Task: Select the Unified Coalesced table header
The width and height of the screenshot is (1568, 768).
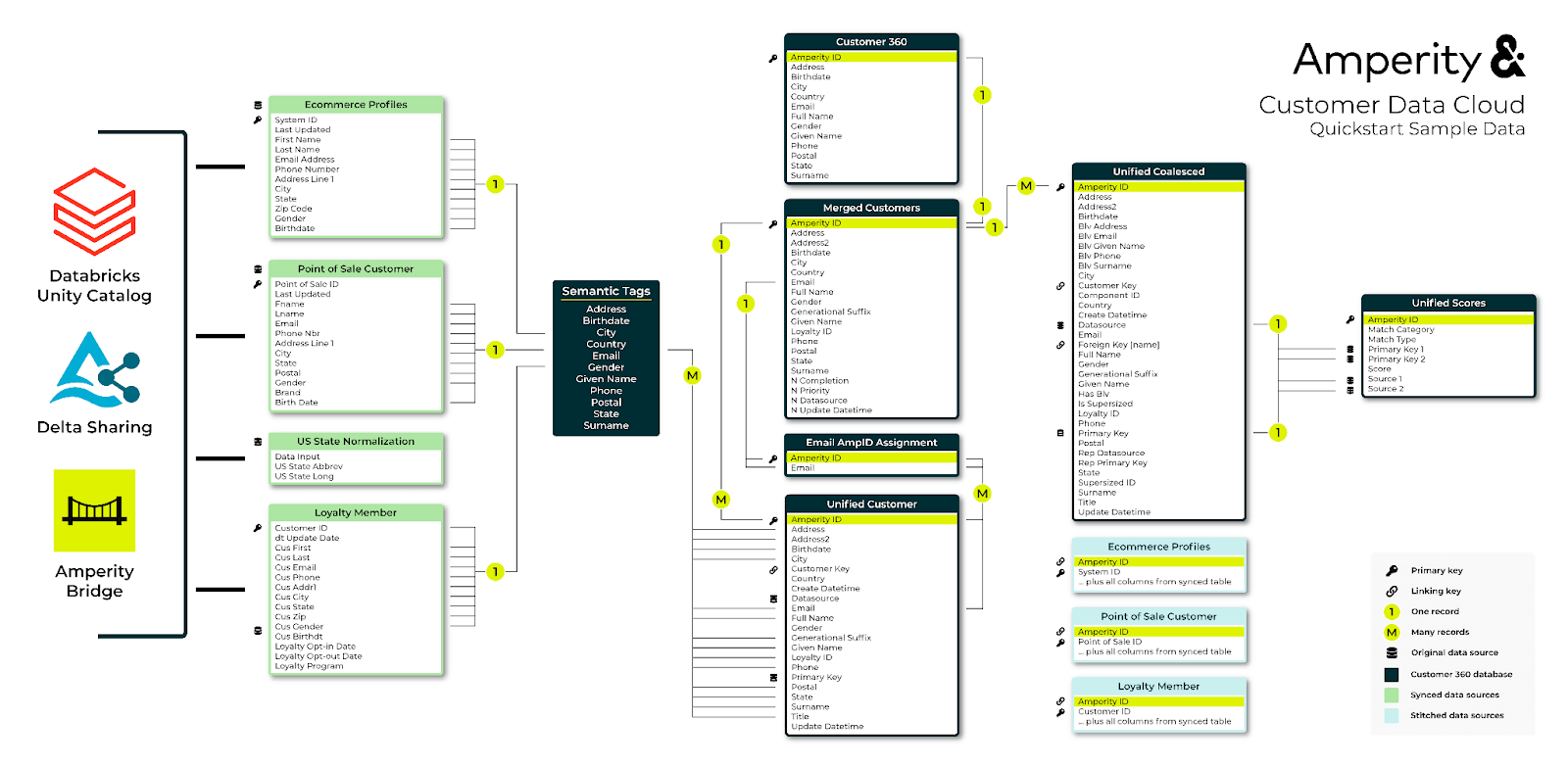Action: (x=1158, y=171)
